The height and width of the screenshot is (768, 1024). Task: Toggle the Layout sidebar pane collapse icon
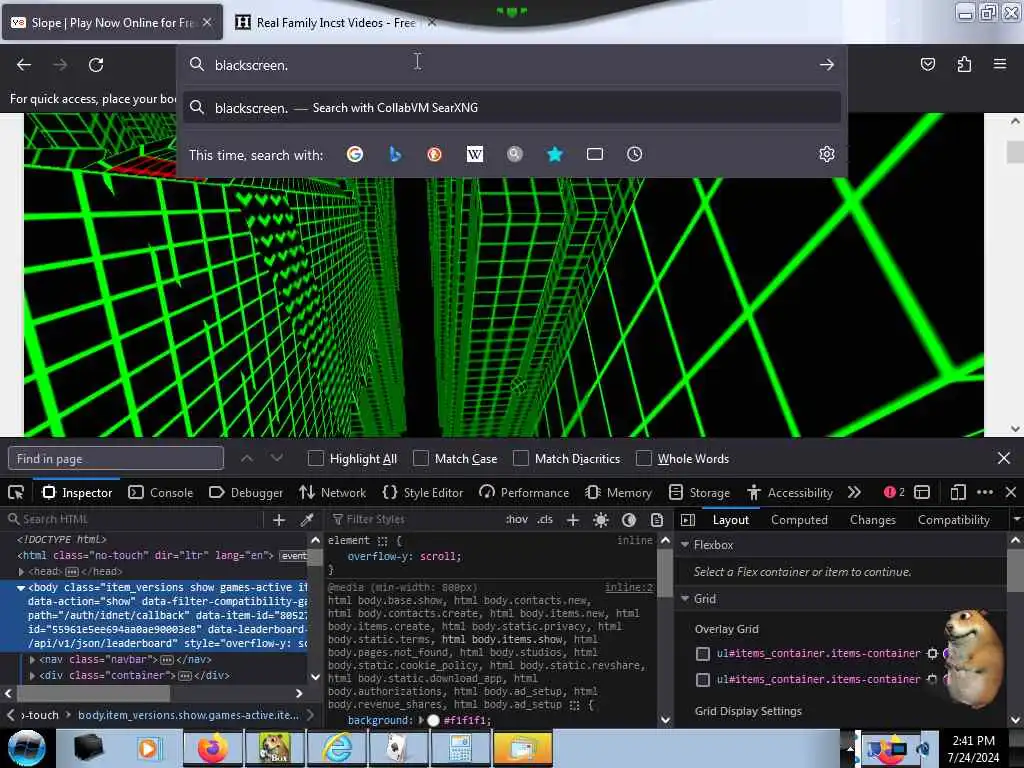coord(687,520)
